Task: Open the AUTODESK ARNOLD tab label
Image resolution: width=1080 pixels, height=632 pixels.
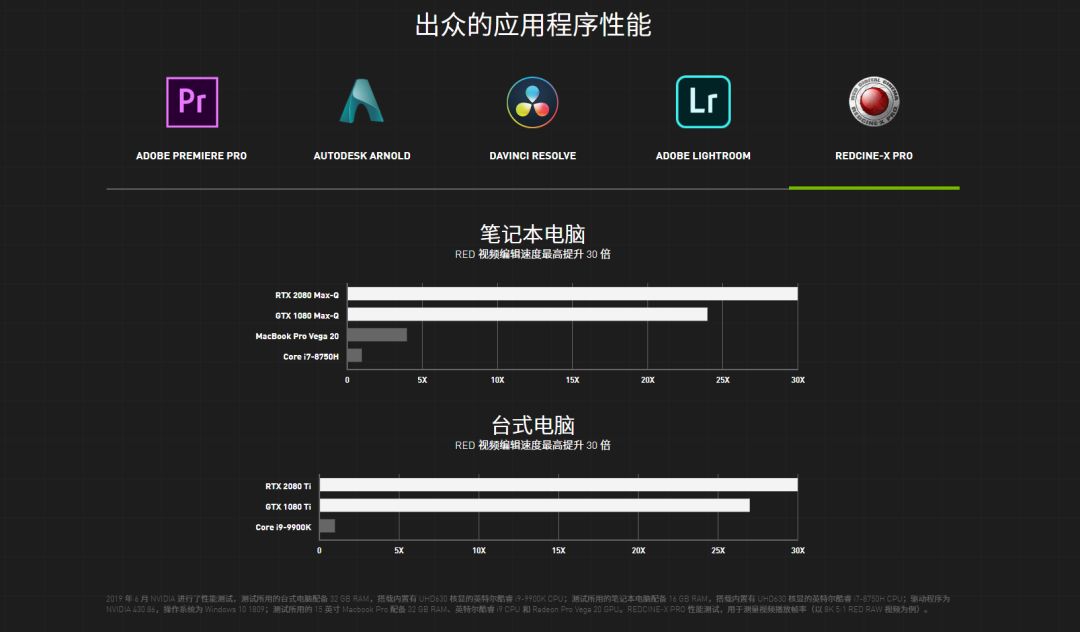Action: pyautogui.click(x=362, y=156)
